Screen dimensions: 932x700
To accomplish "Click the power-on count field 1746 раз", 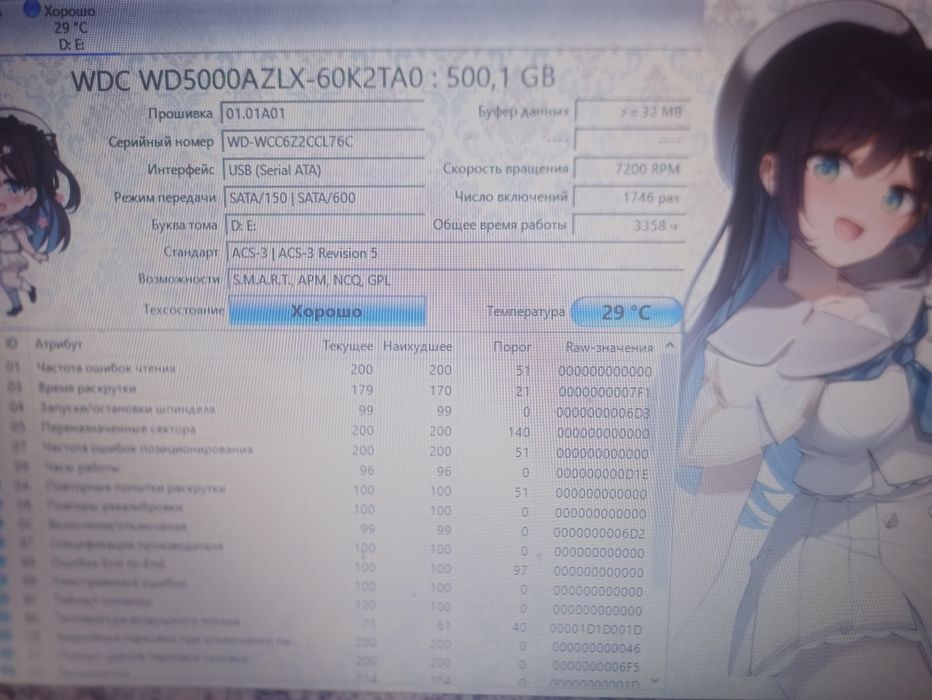I will (x=629, y=197).
